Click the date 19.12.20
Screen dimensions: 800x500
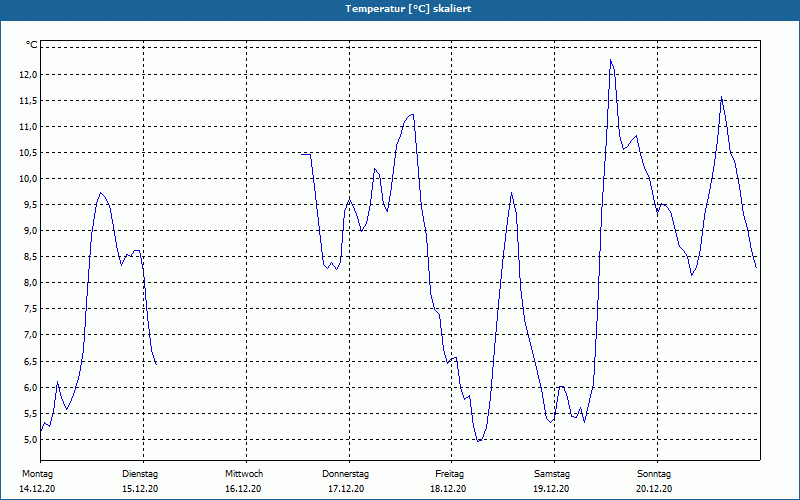pos(551,489)
